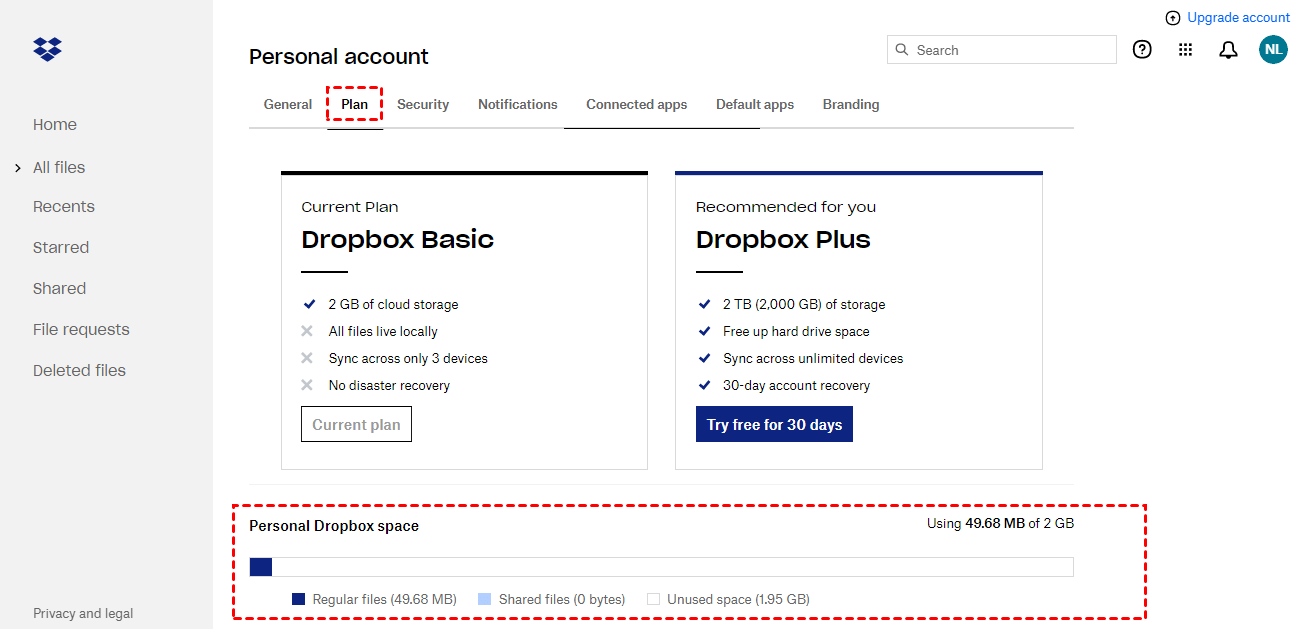Click the Dropbox logo icon
Viewport: 1315px width, 629px height.
(47, 49)
